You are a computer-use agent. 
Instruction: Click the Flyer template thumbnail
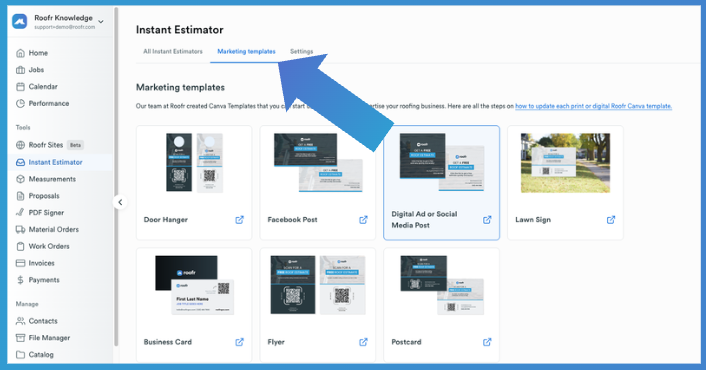pos(318,285)
